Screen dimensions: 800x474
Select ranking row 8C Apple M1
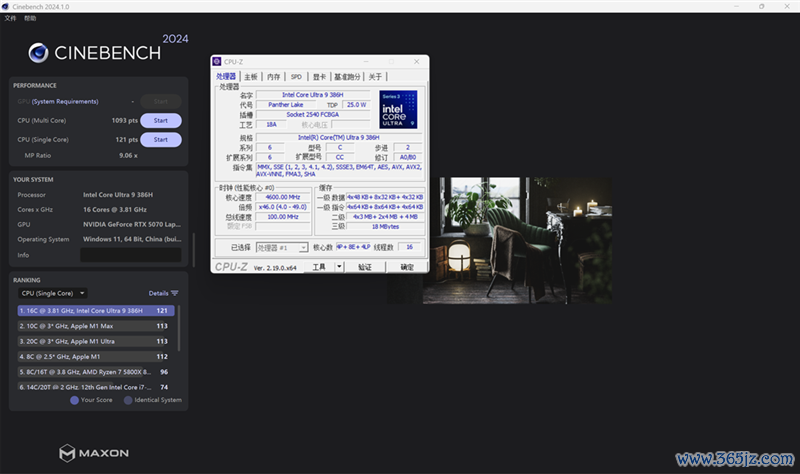click(96, 357)
